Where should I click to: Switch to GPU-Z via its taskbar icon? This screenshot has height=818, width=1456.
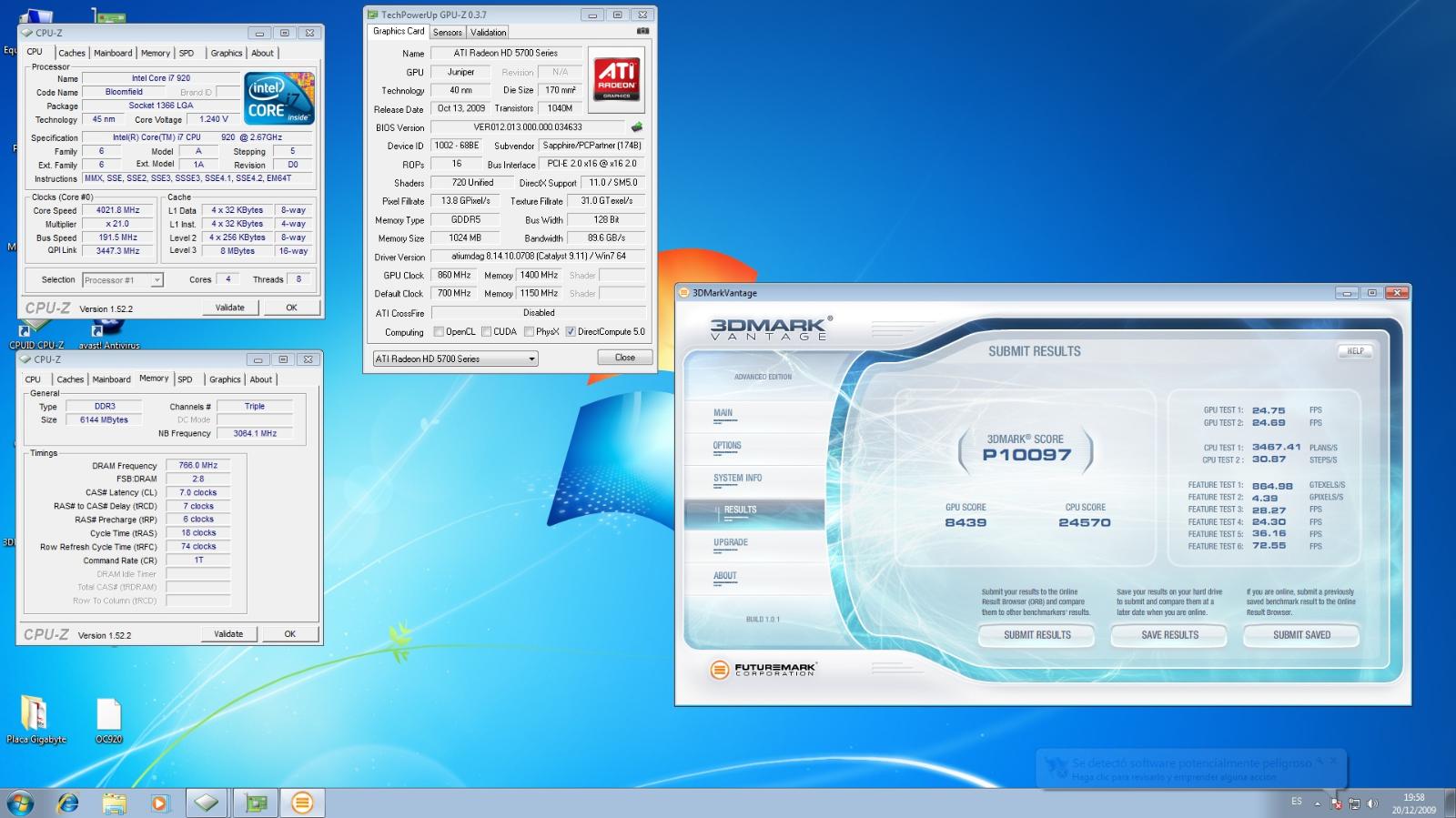pos(255,803)
